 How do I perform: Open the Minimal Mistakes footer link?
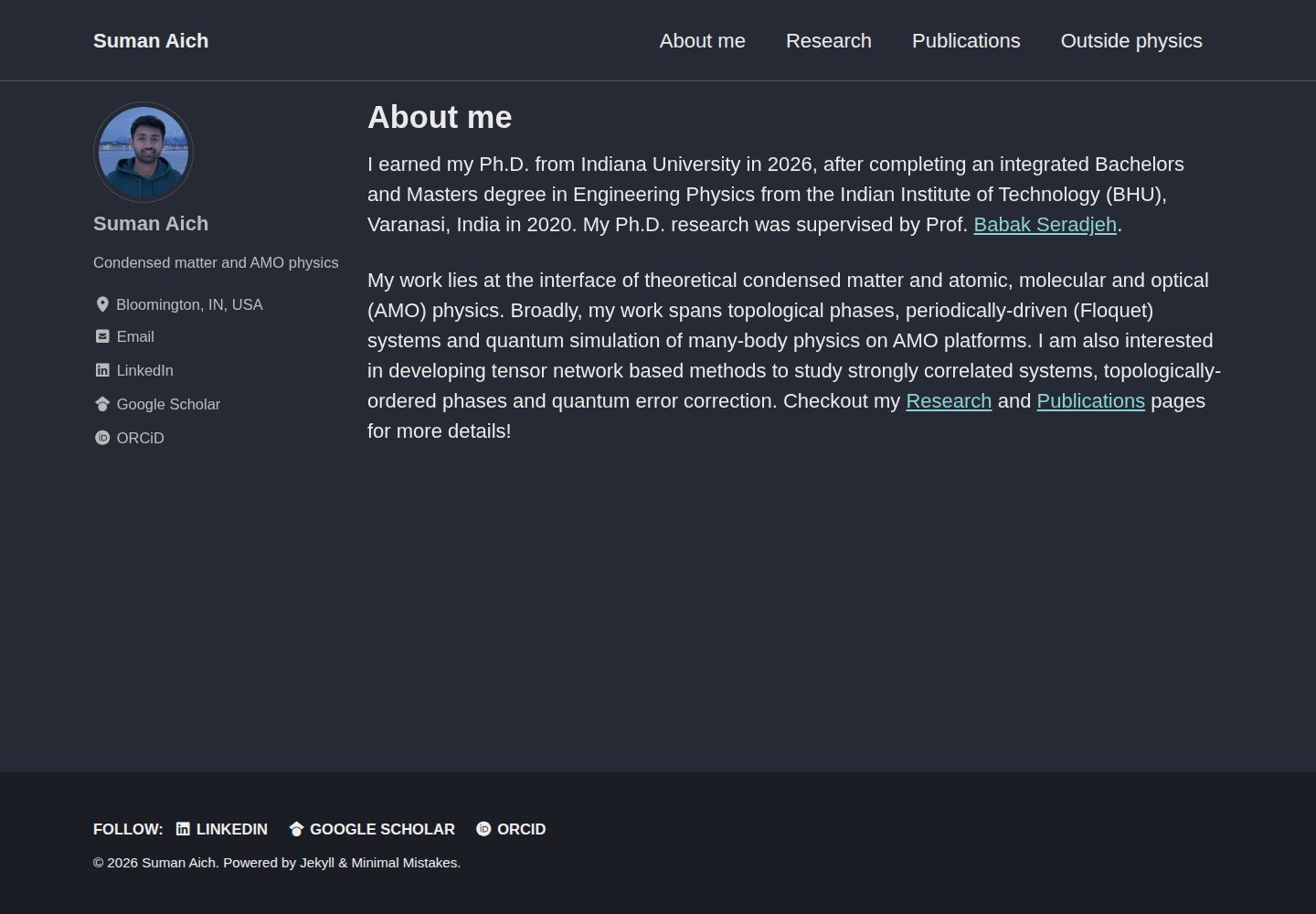click(404, 863)
